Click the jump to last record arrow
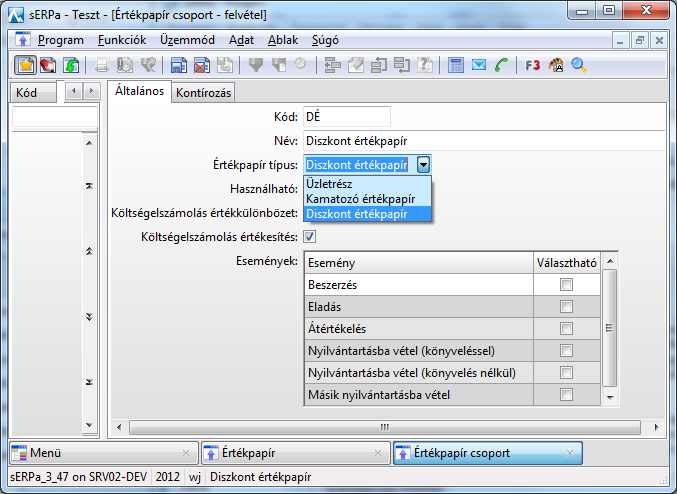Image resolution: width=677 pixels, height=494 pixels. (x=89, y=382)
